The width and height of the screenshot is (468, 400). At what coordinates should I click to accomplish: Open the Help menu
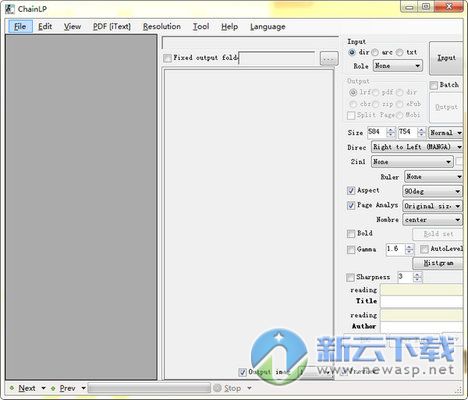click(x=230, y=27)
